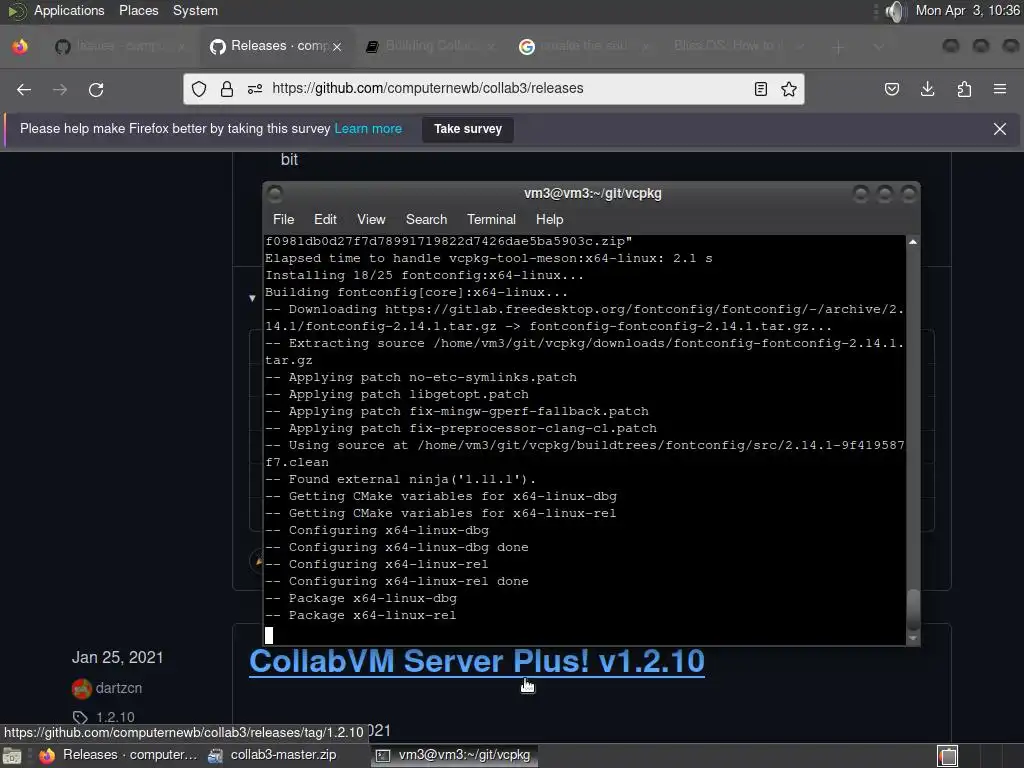Image resolution: width=1024 pixels, height=768 pixels.
Task: Open the System menu
Action: tap(195, 11)
